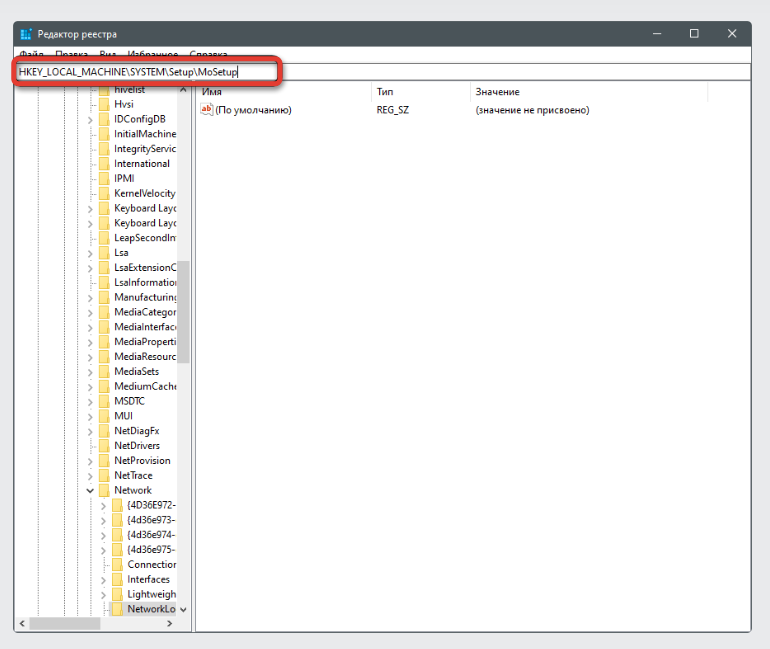The height and width of the screenshot is (649, 770).
Task: Click the NetDrivers folder icon
Action: (104, 446)
